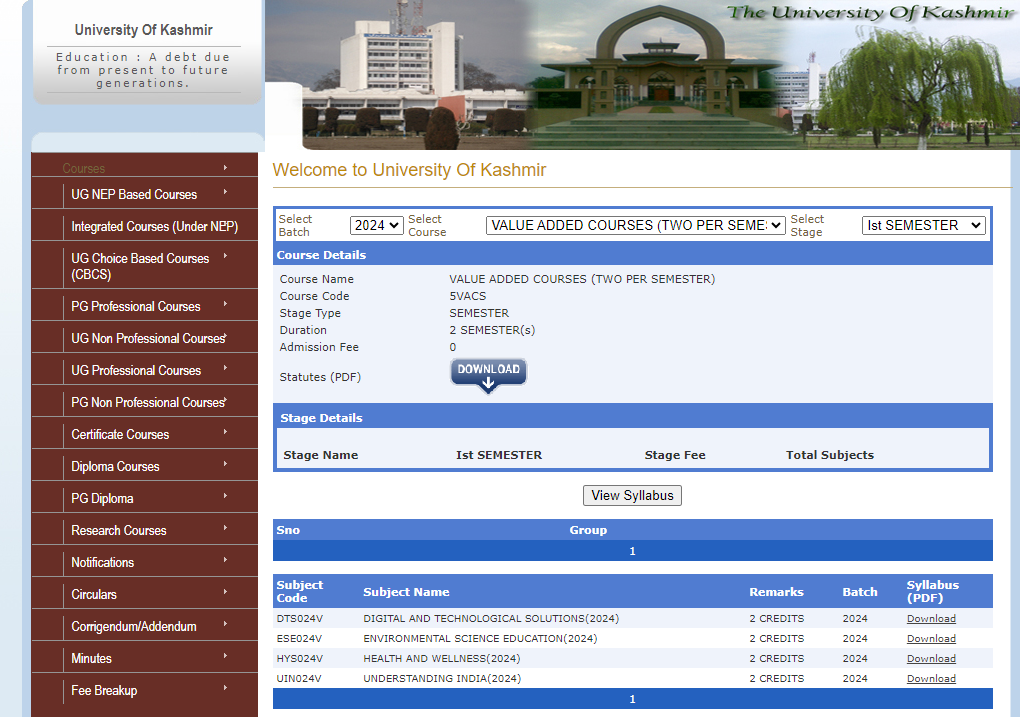The height and width of the screenshot is (717, 1020).
Task: Click the University Of Kashmir logo title
Action: pos(144,30)
